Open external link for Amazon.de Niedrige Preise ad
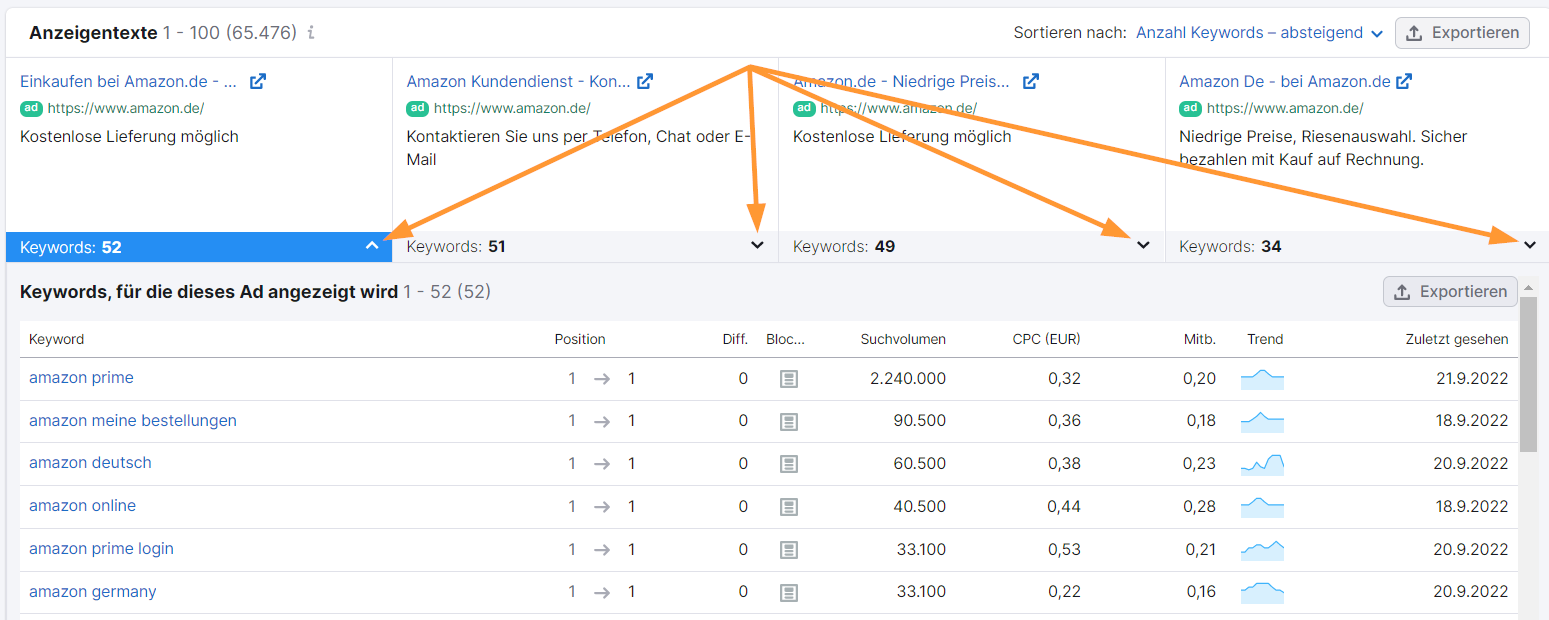 click(1031, 81)
